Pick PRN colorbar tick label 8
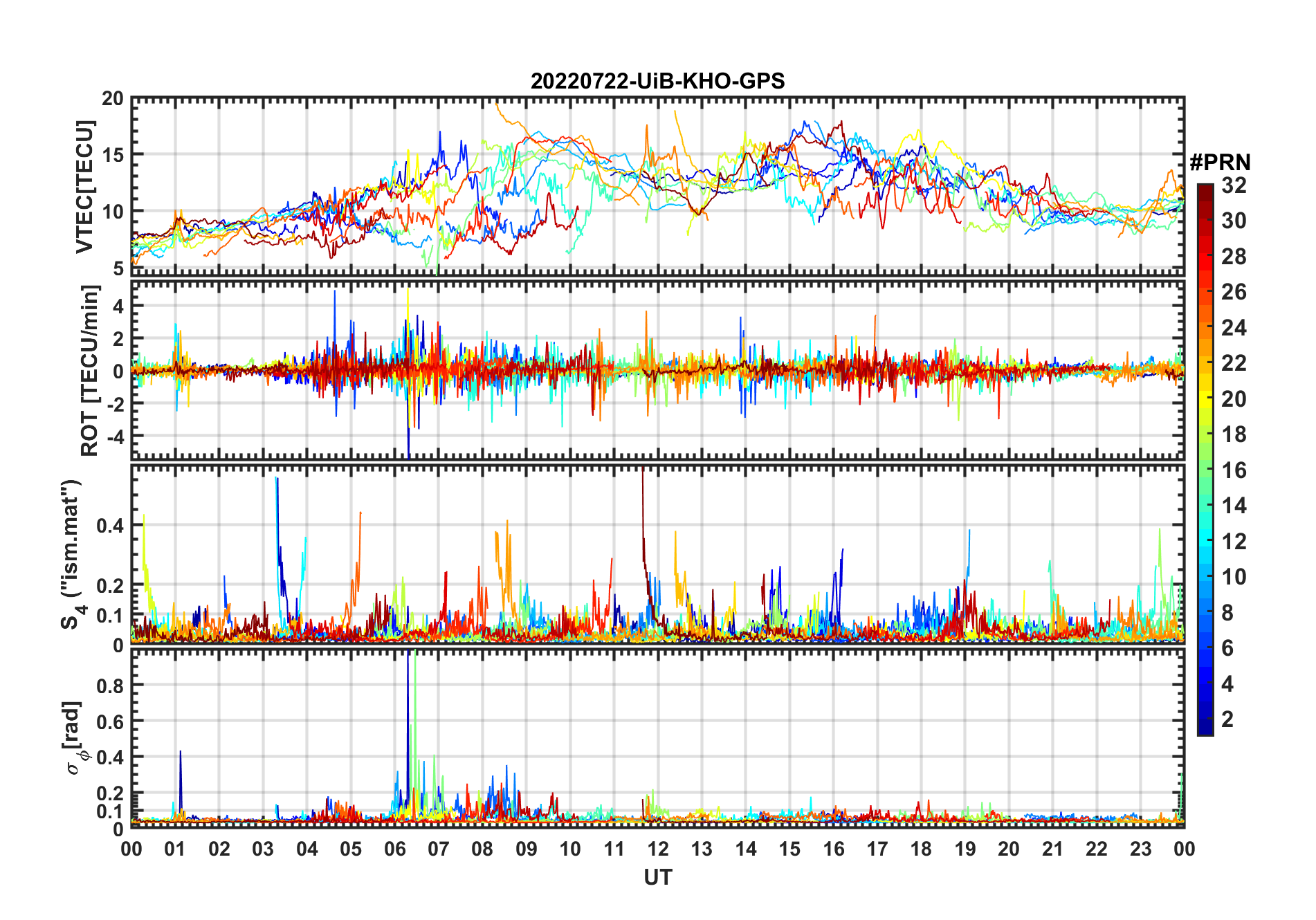Viewport: 1316px width, 920px height. pyautogui.click(x=1227, y=613)
